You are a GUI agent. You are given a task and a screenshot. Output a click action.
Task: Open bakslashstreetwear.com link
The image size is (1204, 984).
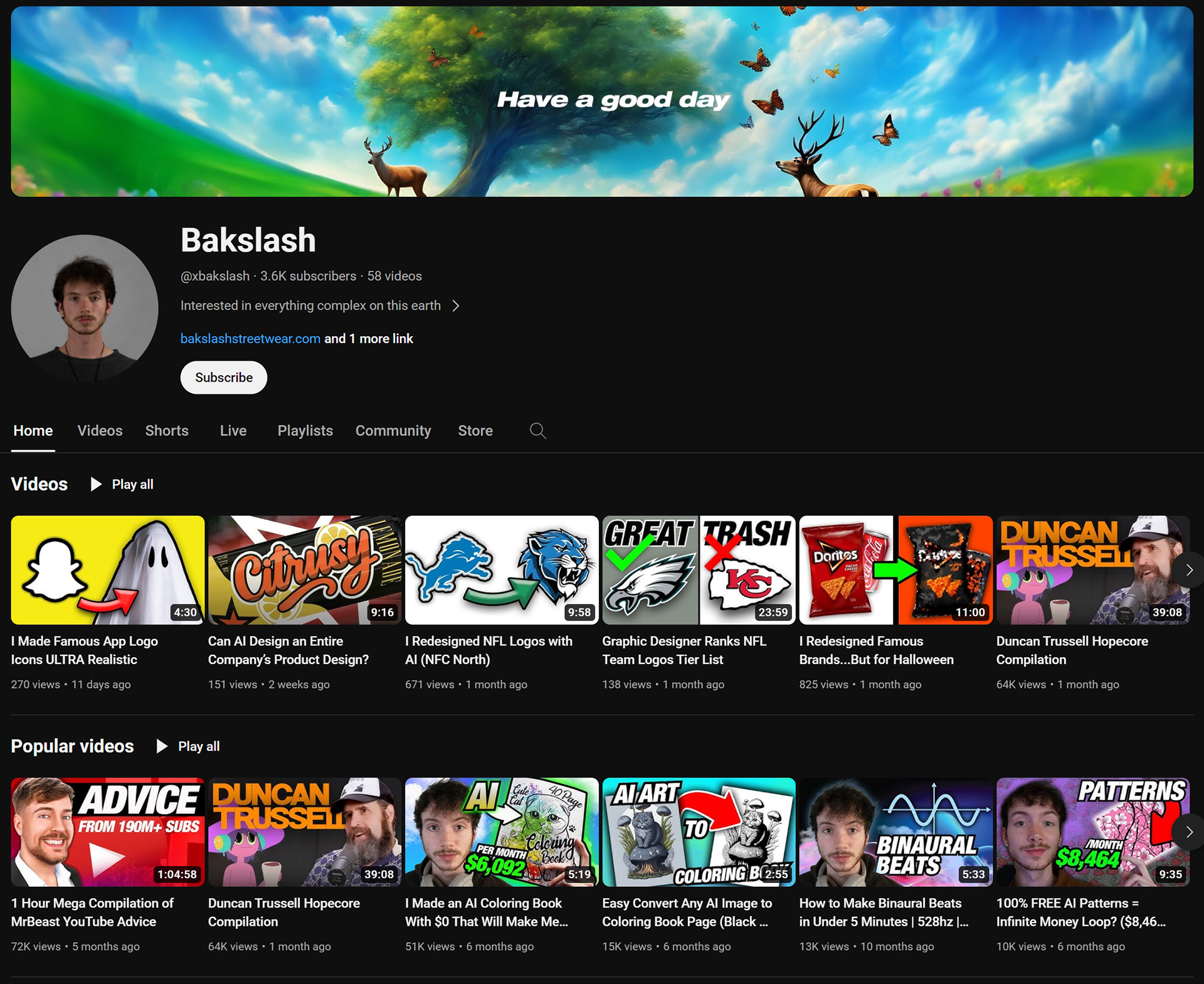point(250,339)
